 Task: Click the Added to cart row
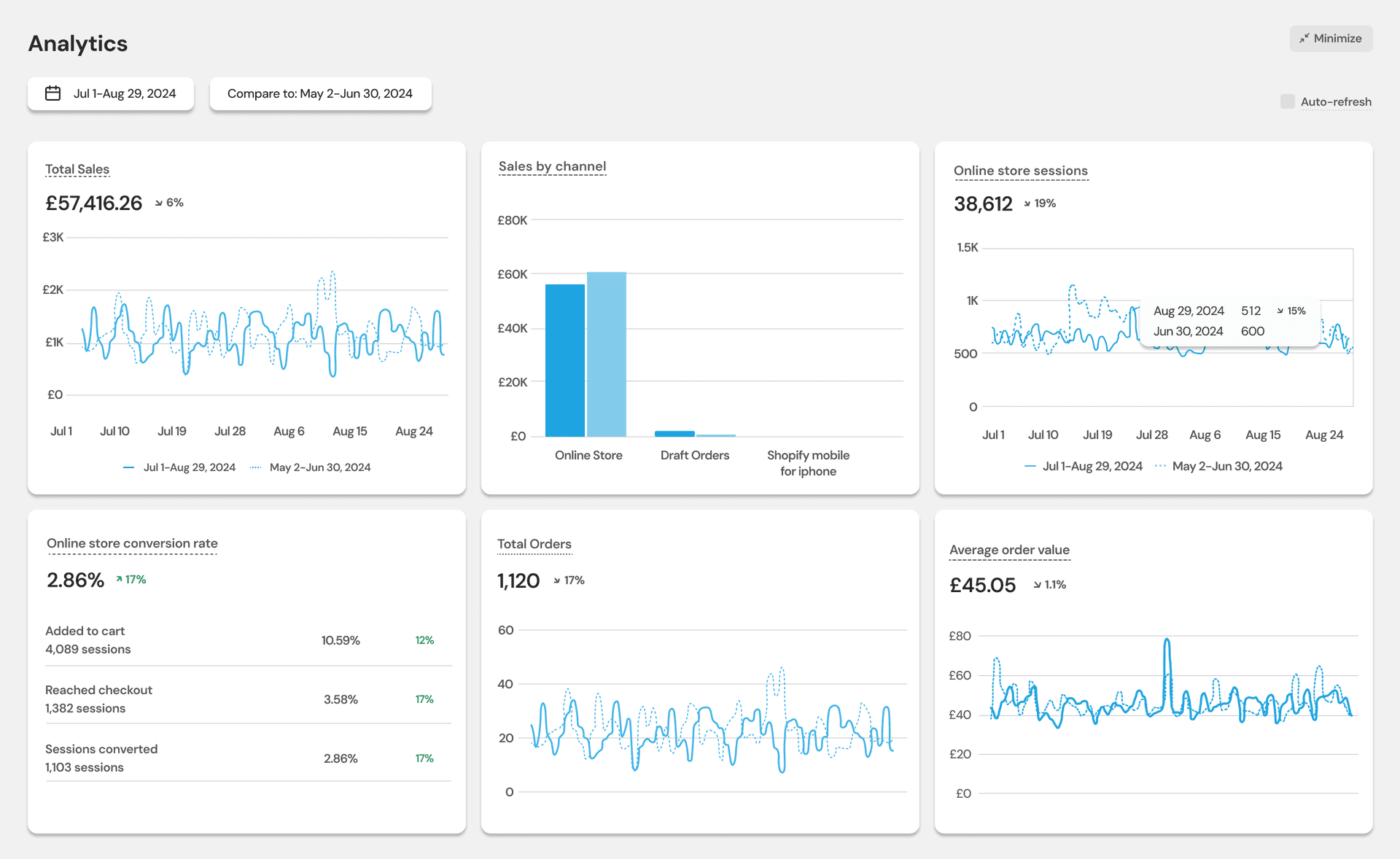(x=248, y=640)
